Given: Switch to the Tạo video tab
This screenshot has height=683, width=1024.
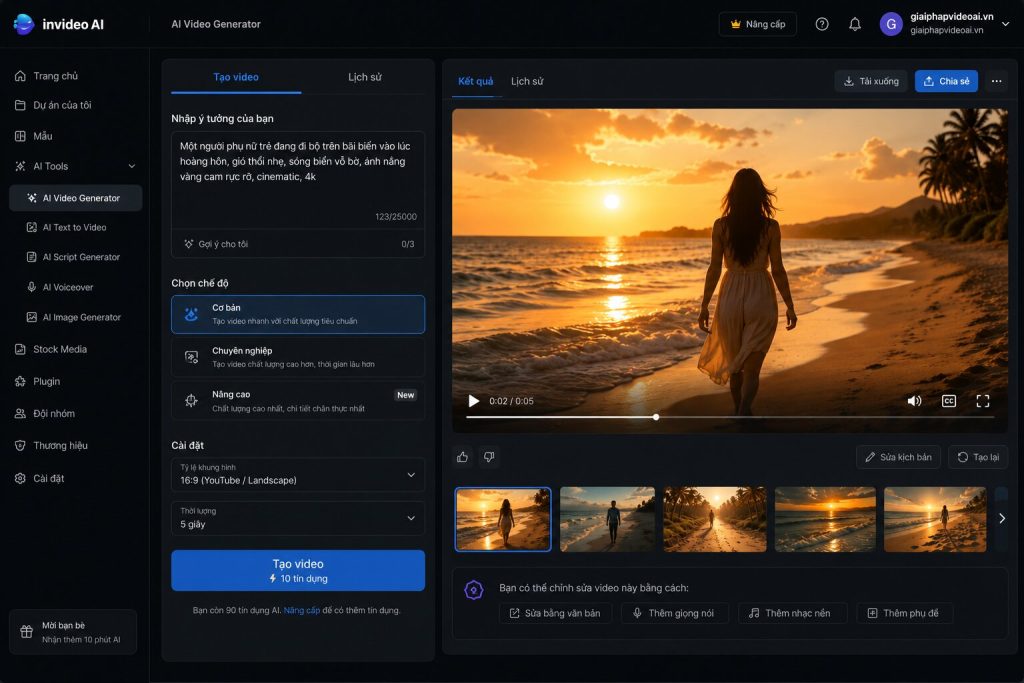Looking at the screenshot, I should pos(236,77).
